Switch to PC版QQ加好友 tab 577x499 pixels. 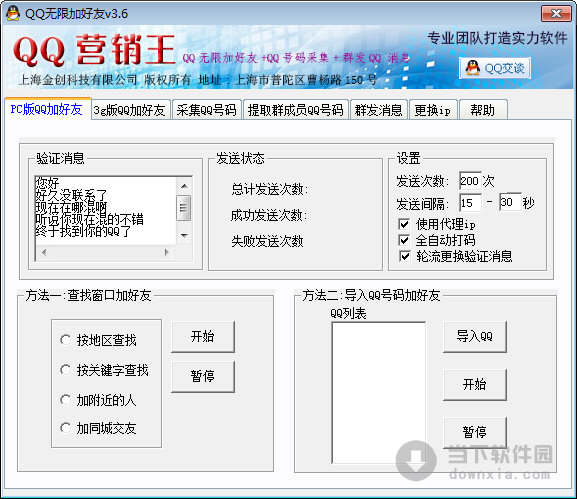tap(47, 109)
